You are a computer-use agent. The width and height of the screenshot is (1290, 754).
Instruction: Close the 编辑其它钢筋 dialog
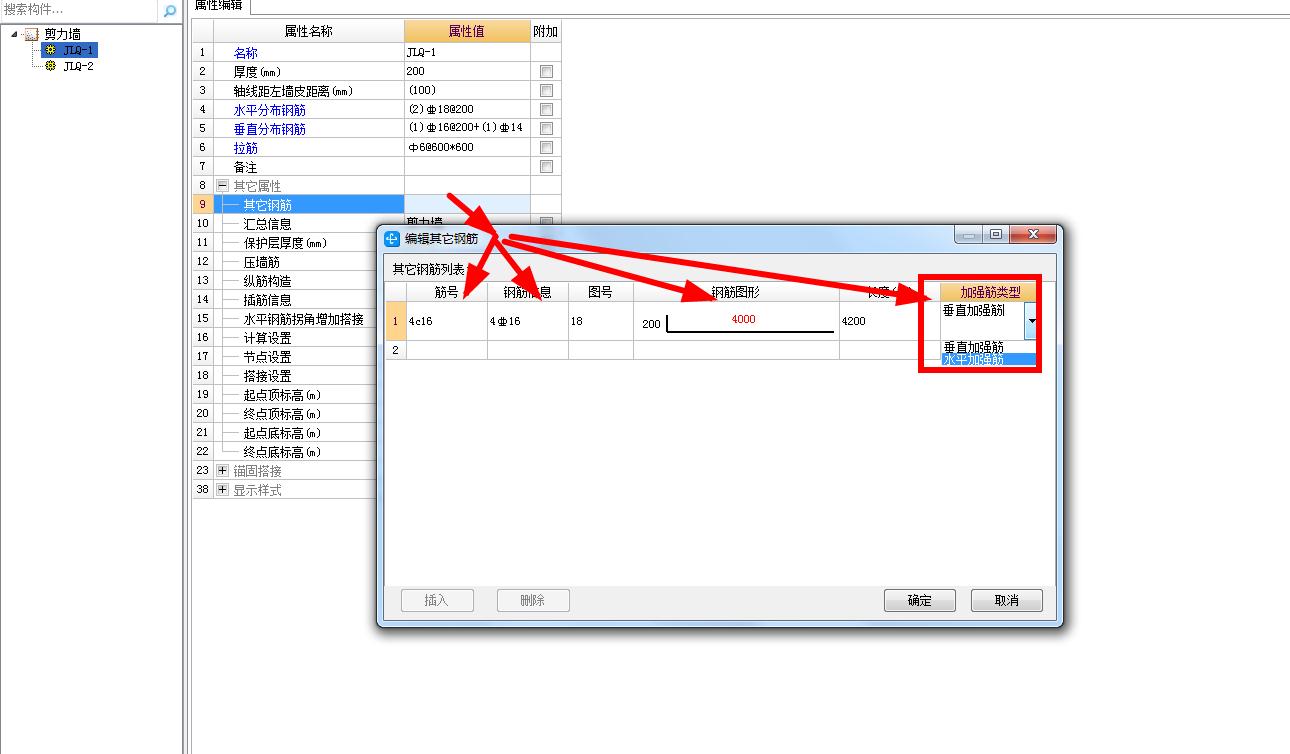click(1032, 235)
